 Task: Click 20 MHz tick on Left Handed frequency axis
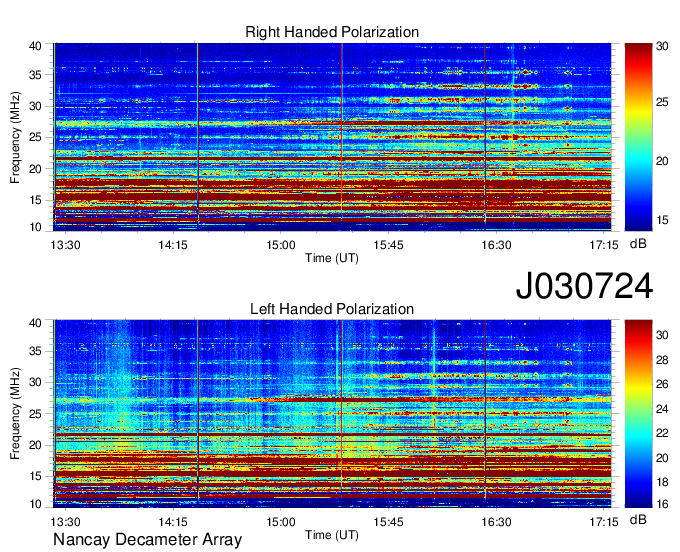click(x=35, y=445)
